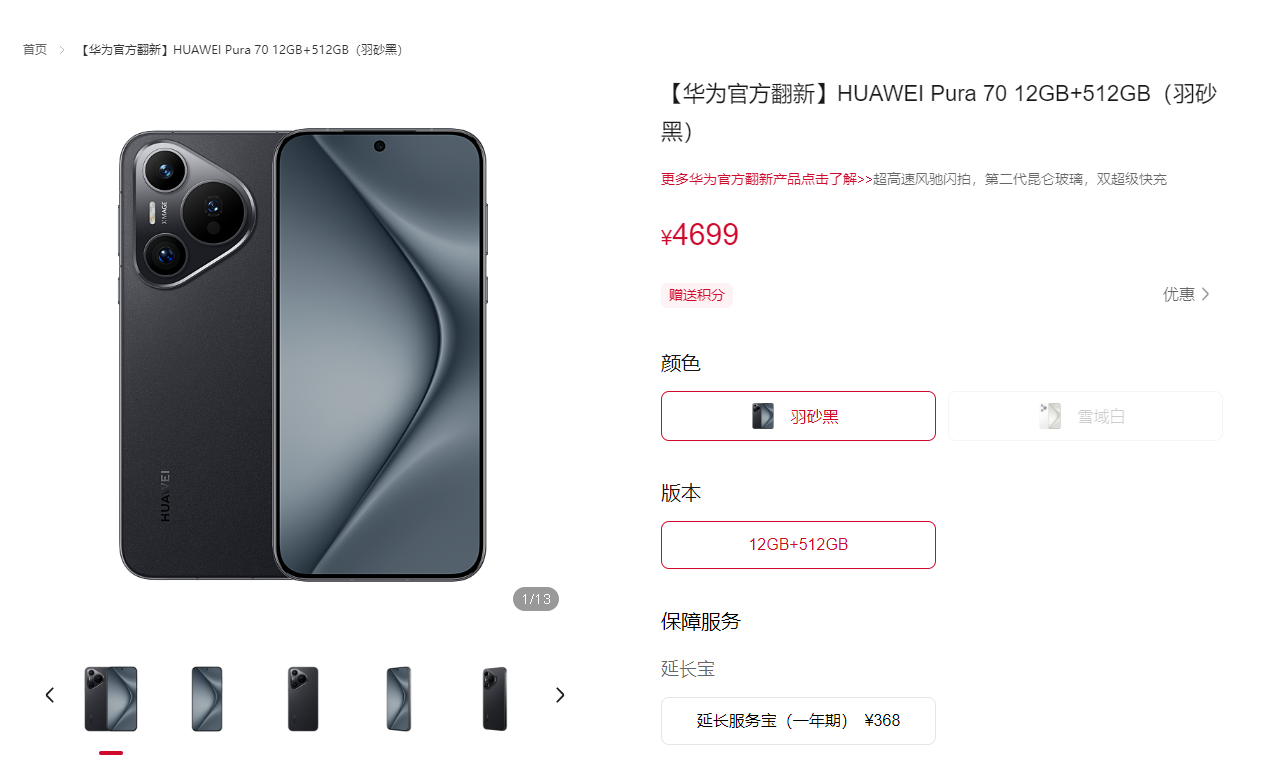This screenshot has width=1266, height=776.
Task: Go to 首页 via breadcrumb
Action: 35,50
